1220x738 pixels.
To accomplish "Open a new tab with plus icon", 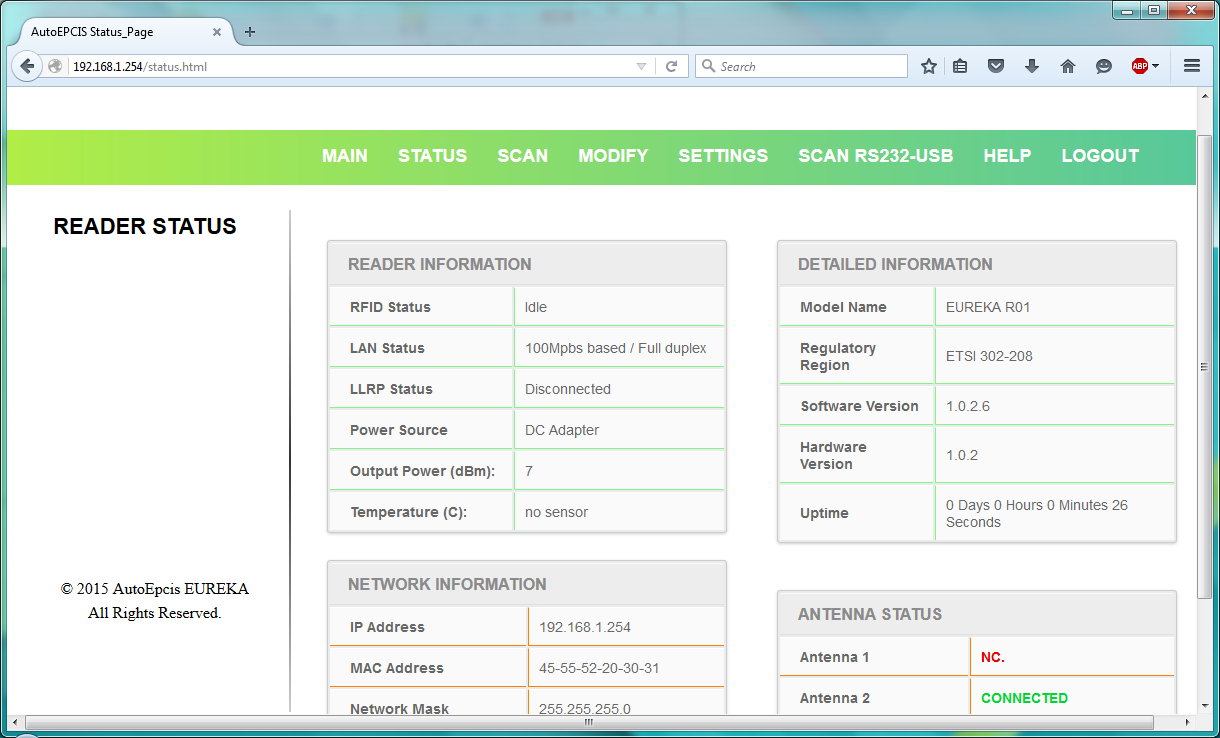I will point(250,32).
